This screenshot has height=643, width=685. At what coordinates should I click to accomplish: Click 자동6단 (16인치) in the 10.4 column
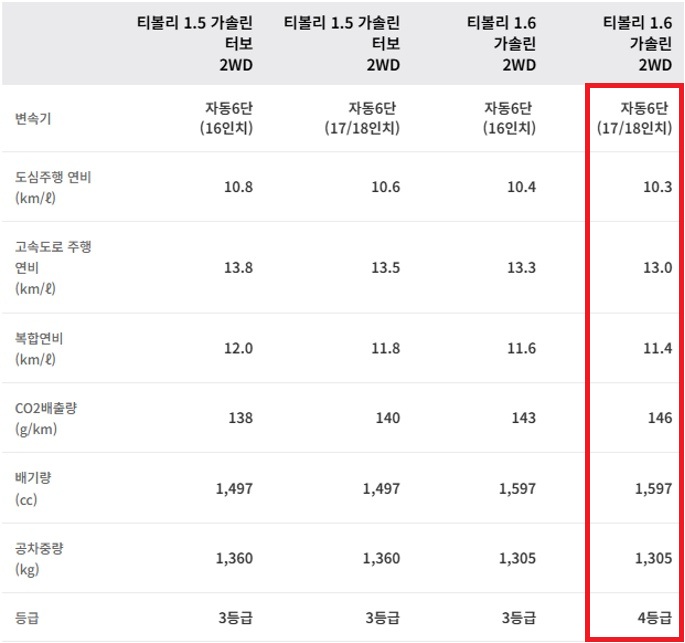click(x=509, y=118)
